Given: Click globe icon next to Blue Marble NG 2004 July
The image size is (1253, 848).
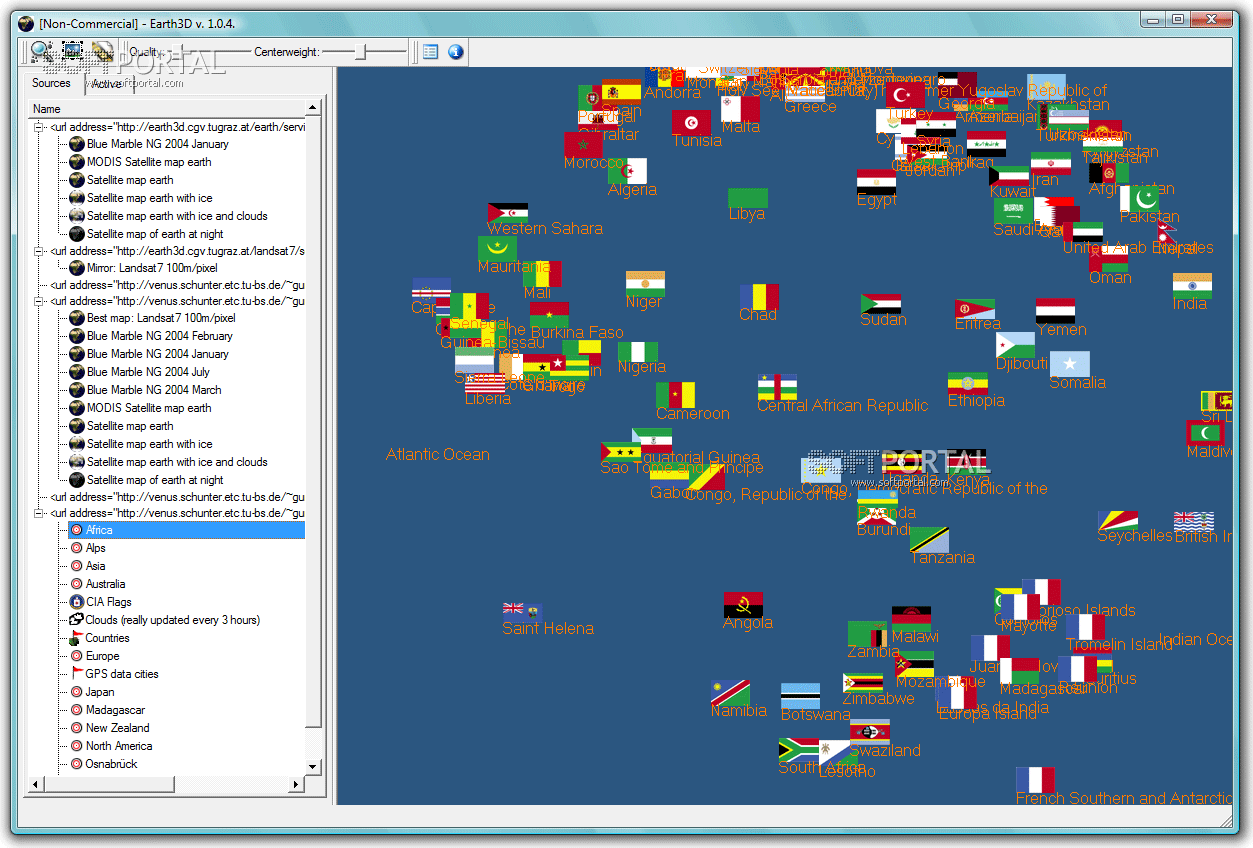Looking at the screenshot, I should click(x=77, y=372).
